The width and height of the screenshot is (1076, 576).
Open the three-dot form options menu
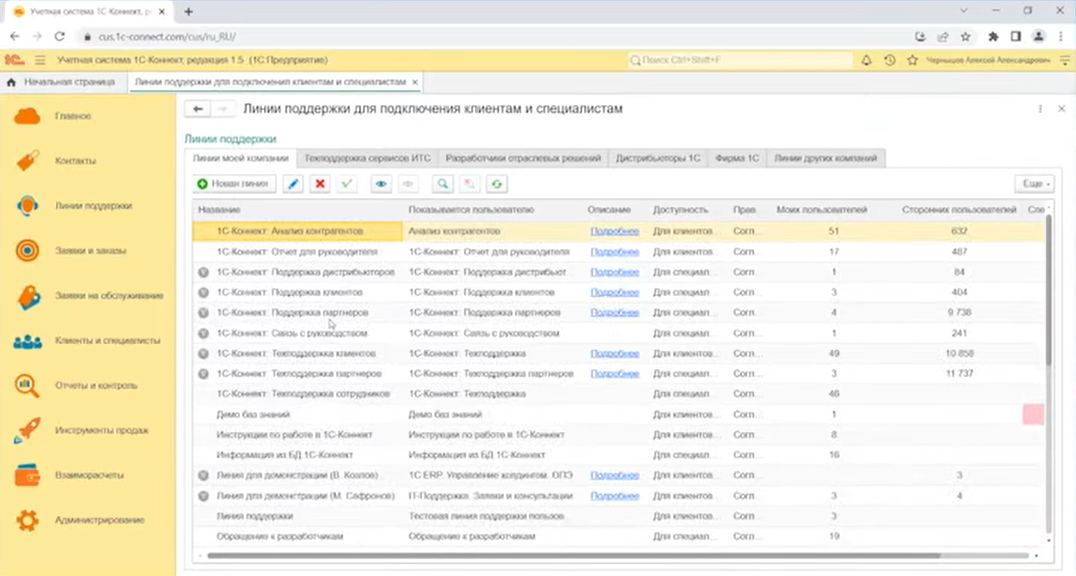coord(1040,109)
